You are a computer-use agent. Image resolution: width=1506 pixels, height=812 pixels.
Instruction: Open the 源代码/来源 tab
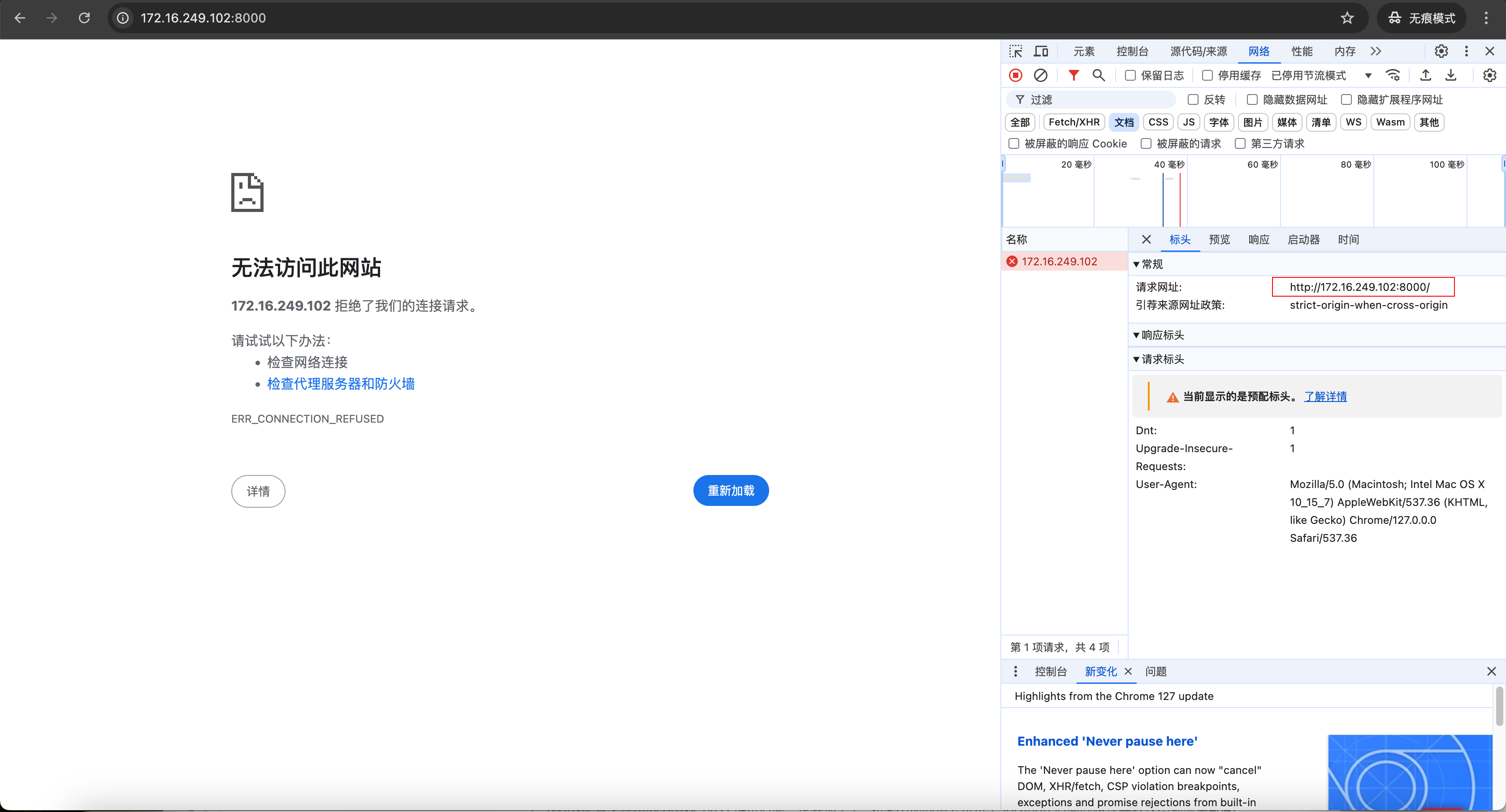pyautogui.click(x=1199, y=52)
